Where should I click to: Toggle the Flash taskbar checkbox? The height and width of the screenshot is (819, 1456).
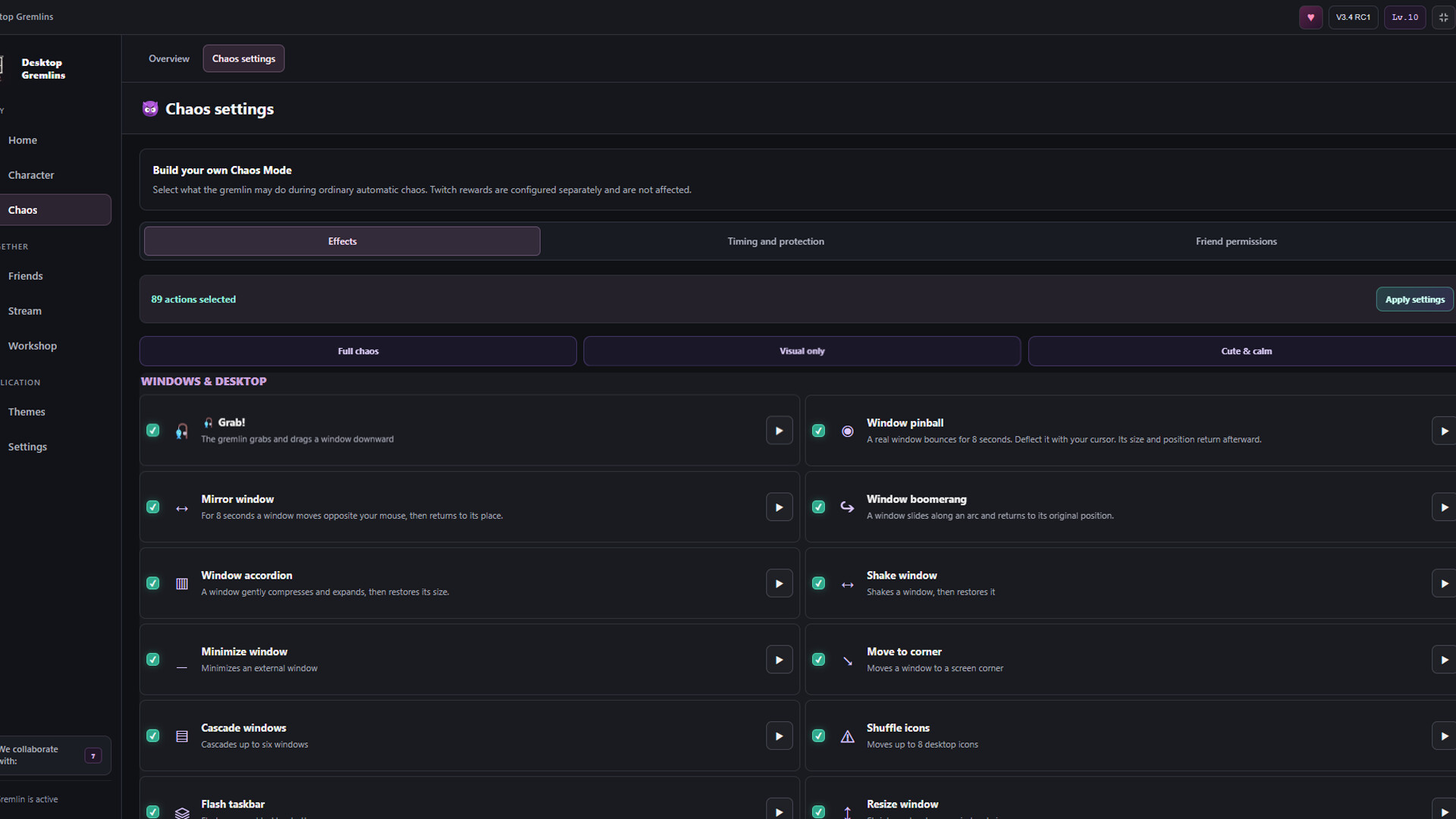point(153,811)
